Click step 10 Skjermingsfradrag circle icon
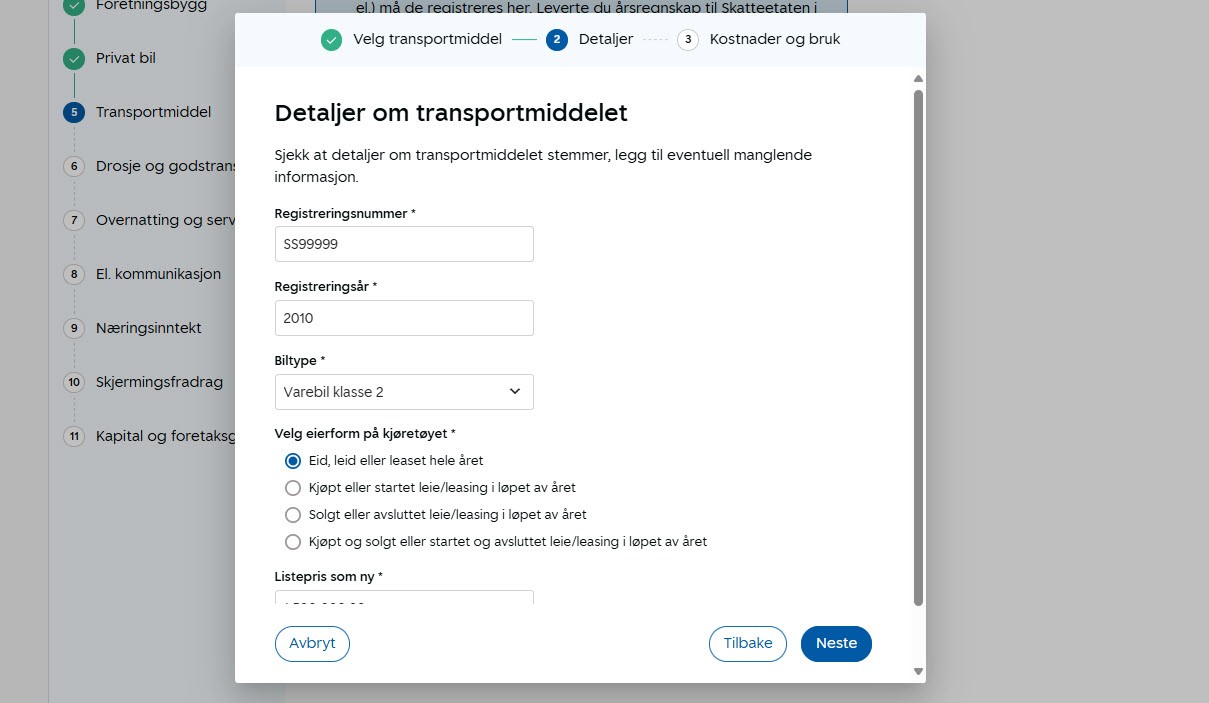Viewport: 1209px width, 703px height. pyautogui.click(x=74, y=382)
